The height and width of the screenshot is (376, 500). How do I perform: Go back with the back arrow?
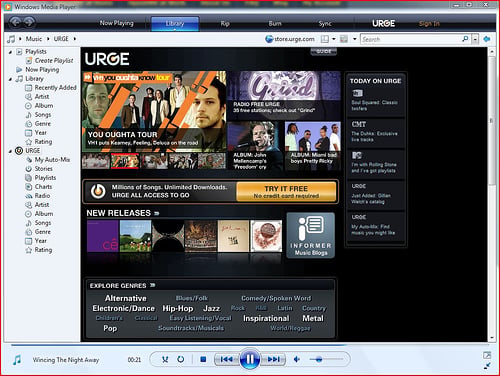click(x=15, y=22)
